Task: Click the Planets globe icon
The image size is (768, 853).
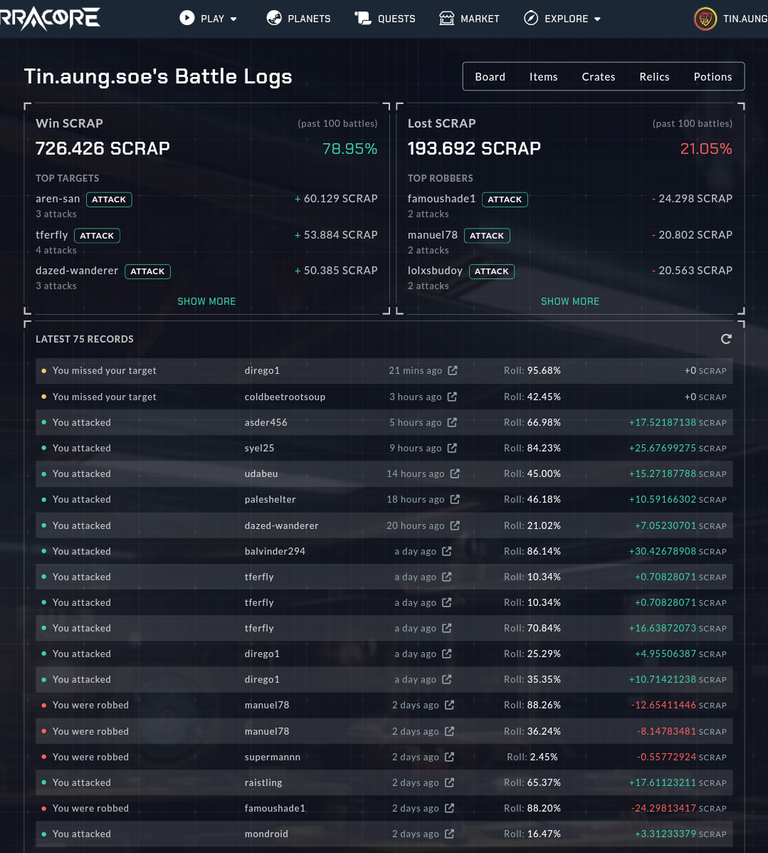Action: coord(274,18)
